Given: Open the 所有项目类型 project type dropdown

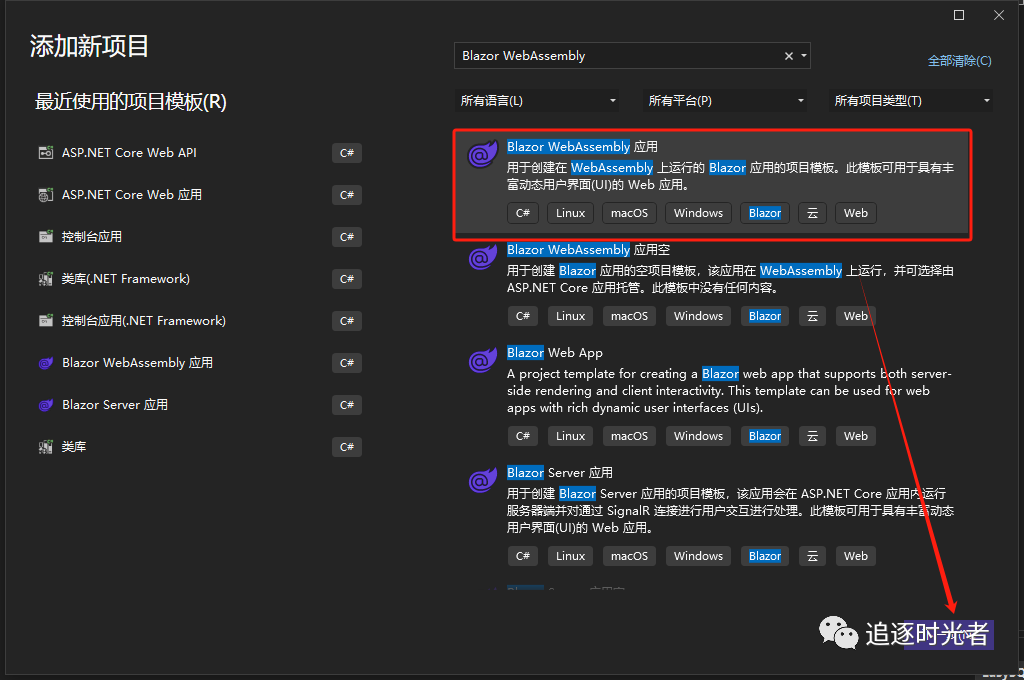Looking at the screenshot, I should coord(912,101).
